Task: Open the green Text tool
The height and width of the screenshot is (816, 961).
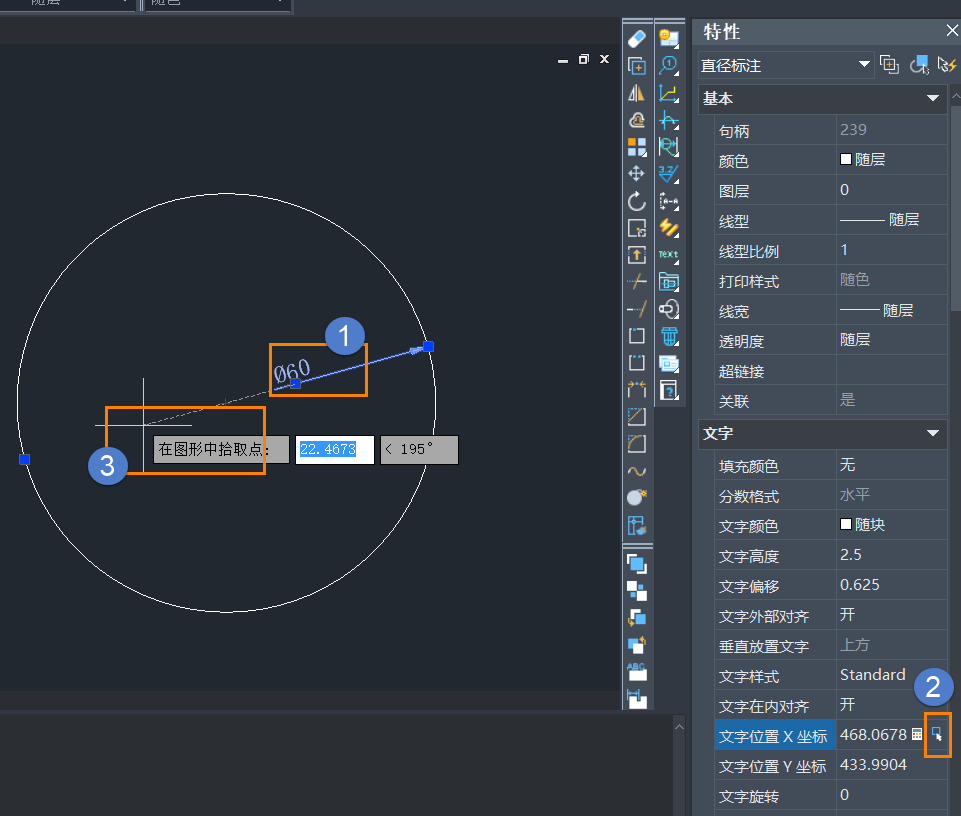Action: (669, 255)
